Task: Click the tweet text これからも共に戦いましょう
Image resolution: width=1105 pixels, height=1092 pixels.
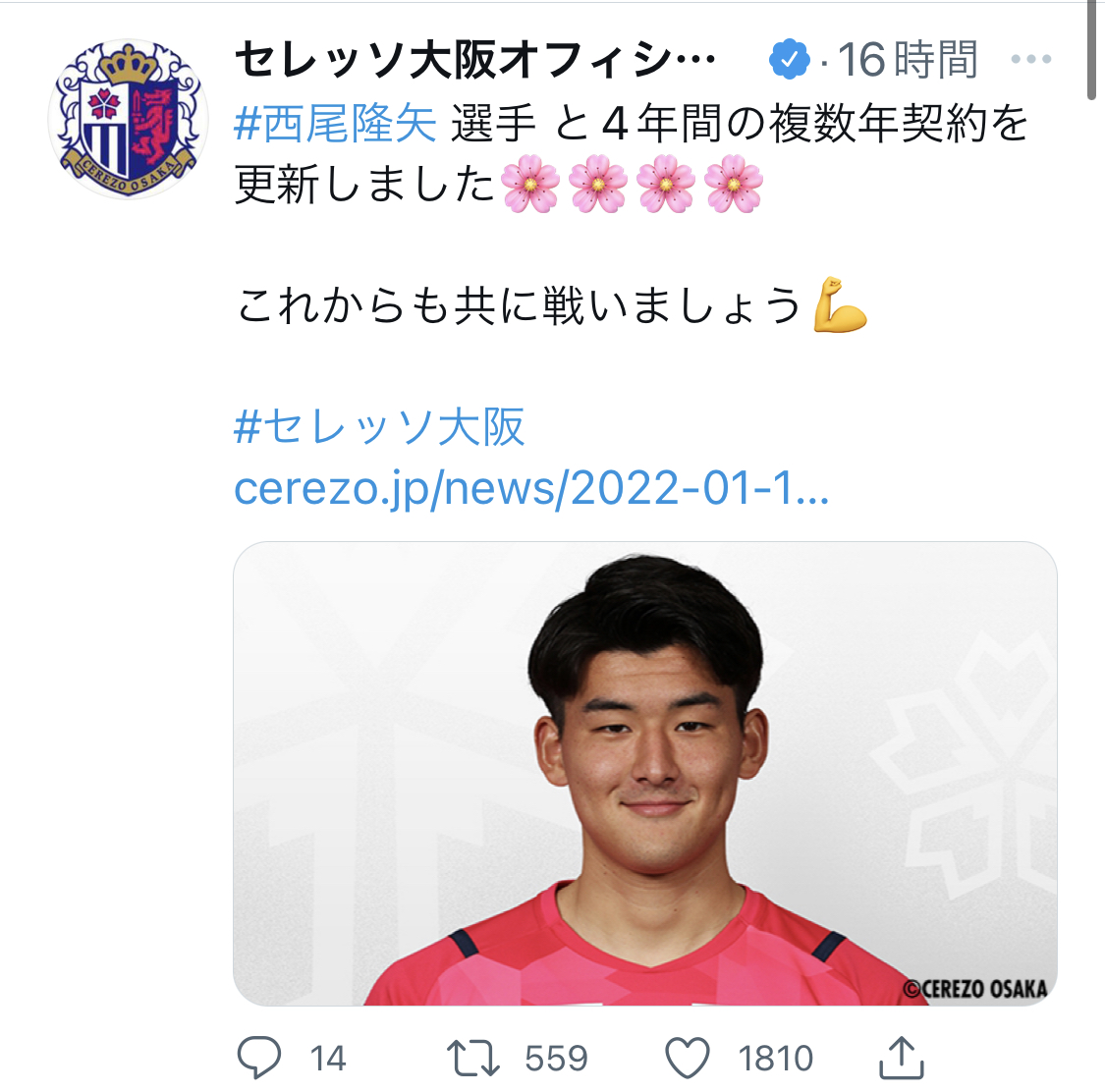Action: 519,305
